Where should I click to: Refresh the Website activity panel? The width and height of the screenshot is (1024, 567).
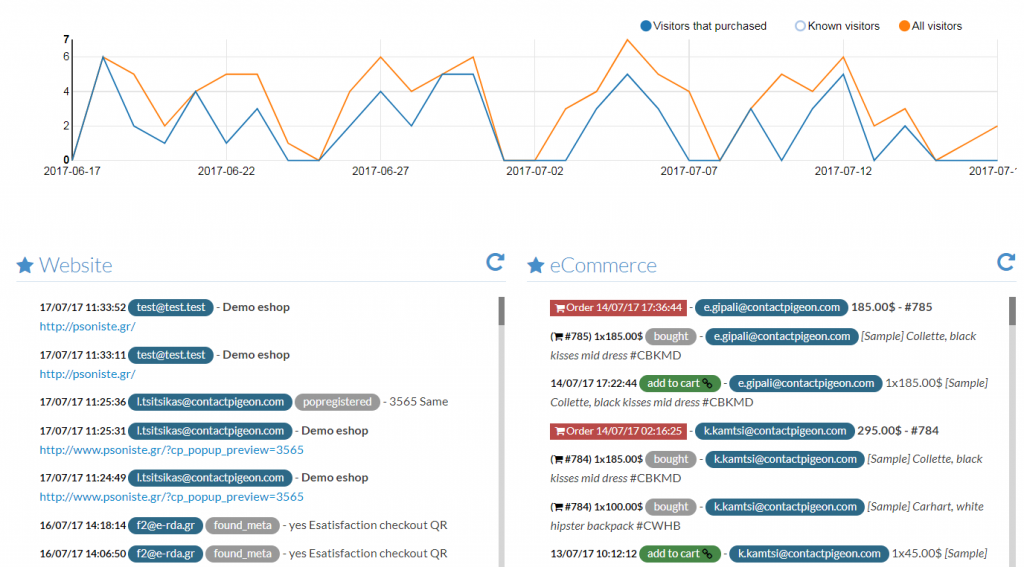[x=495, y=262]
